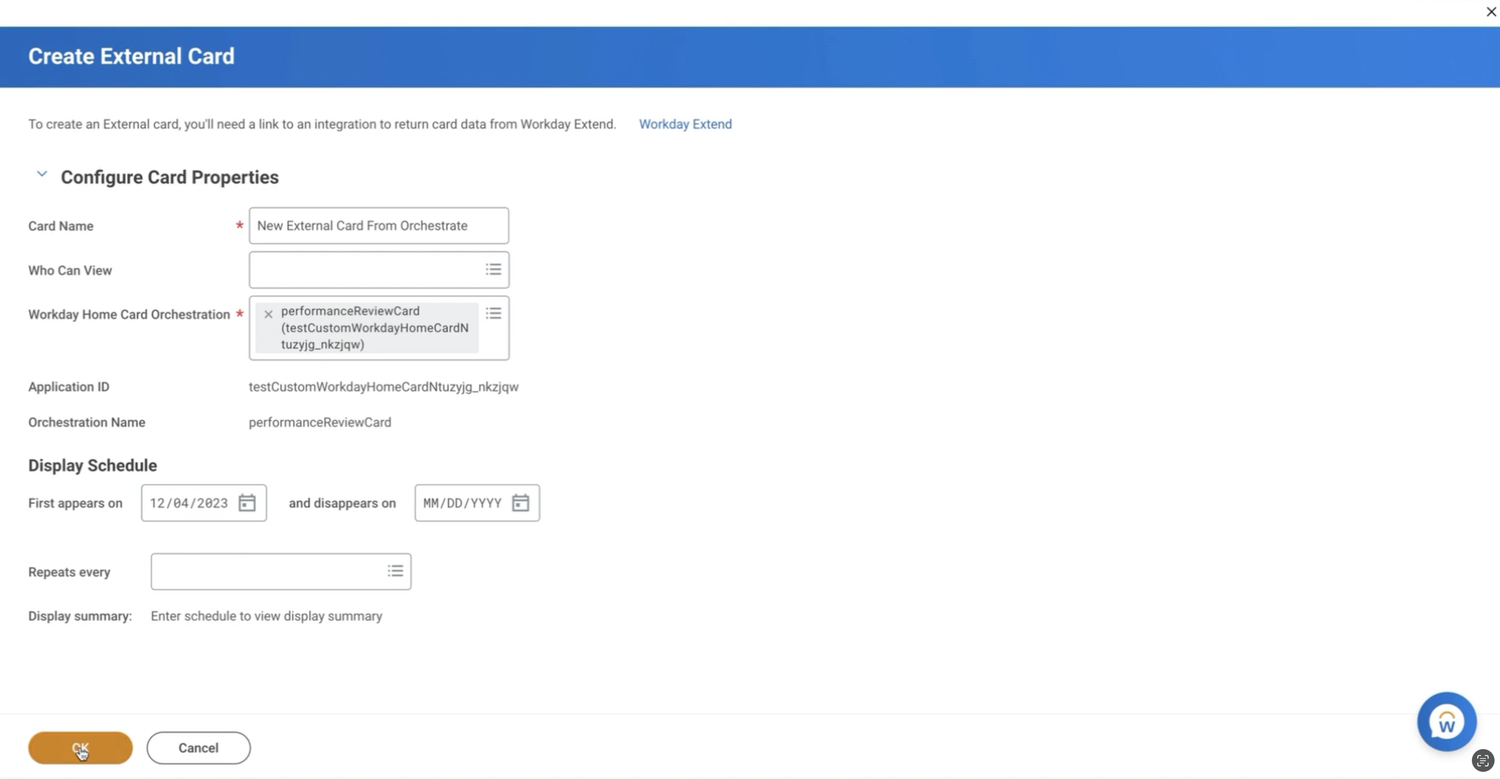Viewport: 1500px width, 779px height.
Task: Open the calendar picker for disappears on
Action: tap(519, 503)
